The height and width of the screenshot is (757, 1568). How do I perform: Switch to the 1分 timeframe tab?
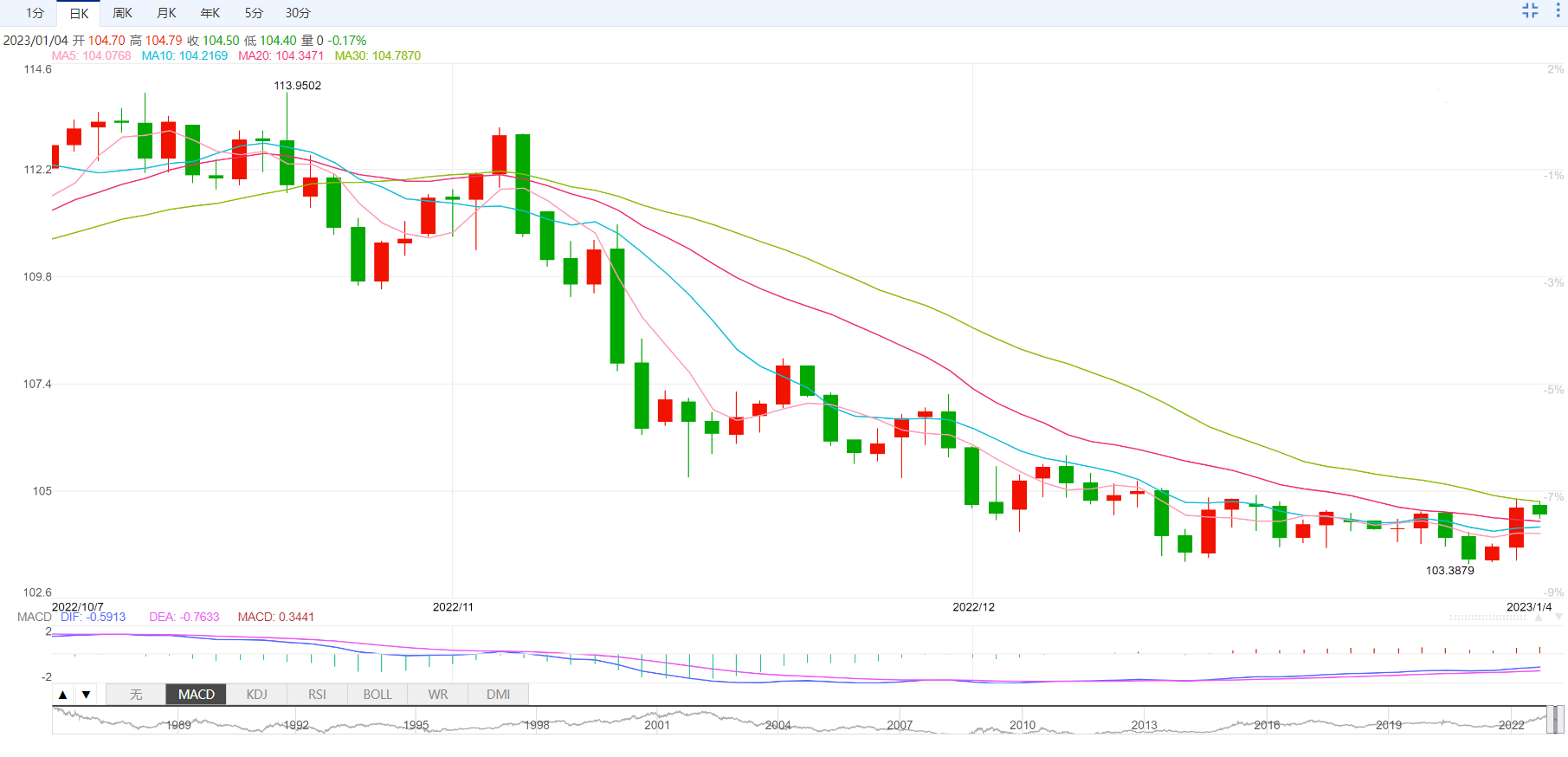coord(35,13)
